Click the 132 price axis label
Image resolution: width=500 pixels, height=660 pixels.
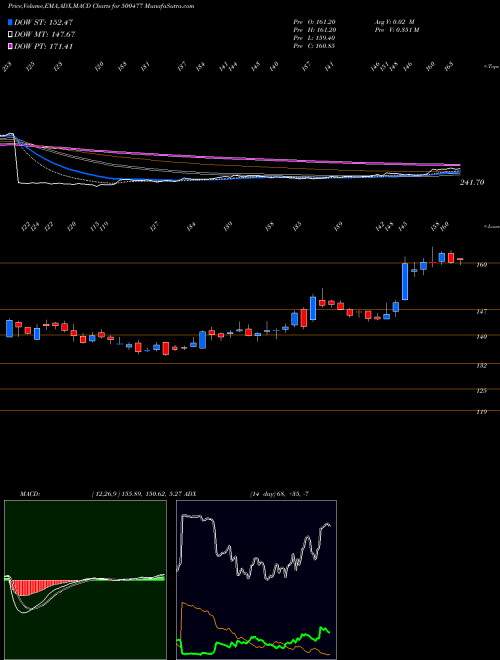pos(482,366)
